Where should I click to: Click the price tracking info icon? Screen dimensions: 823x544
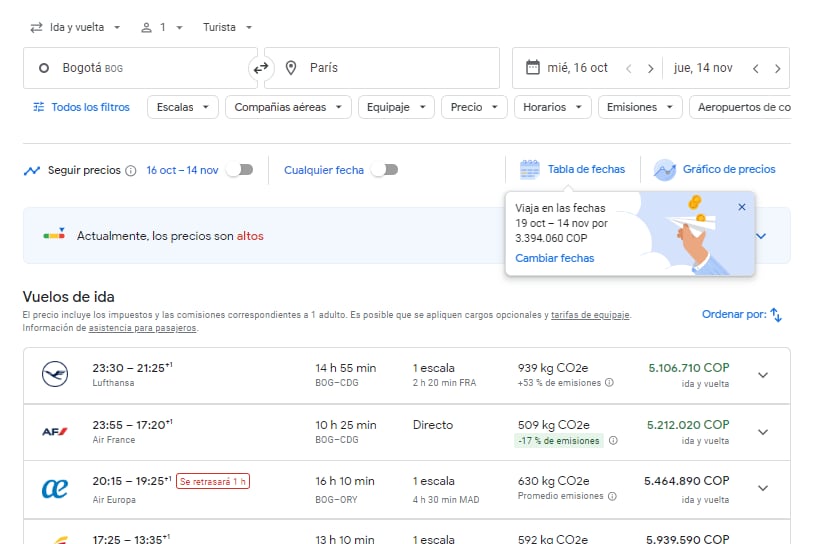[x=131, y=171]
